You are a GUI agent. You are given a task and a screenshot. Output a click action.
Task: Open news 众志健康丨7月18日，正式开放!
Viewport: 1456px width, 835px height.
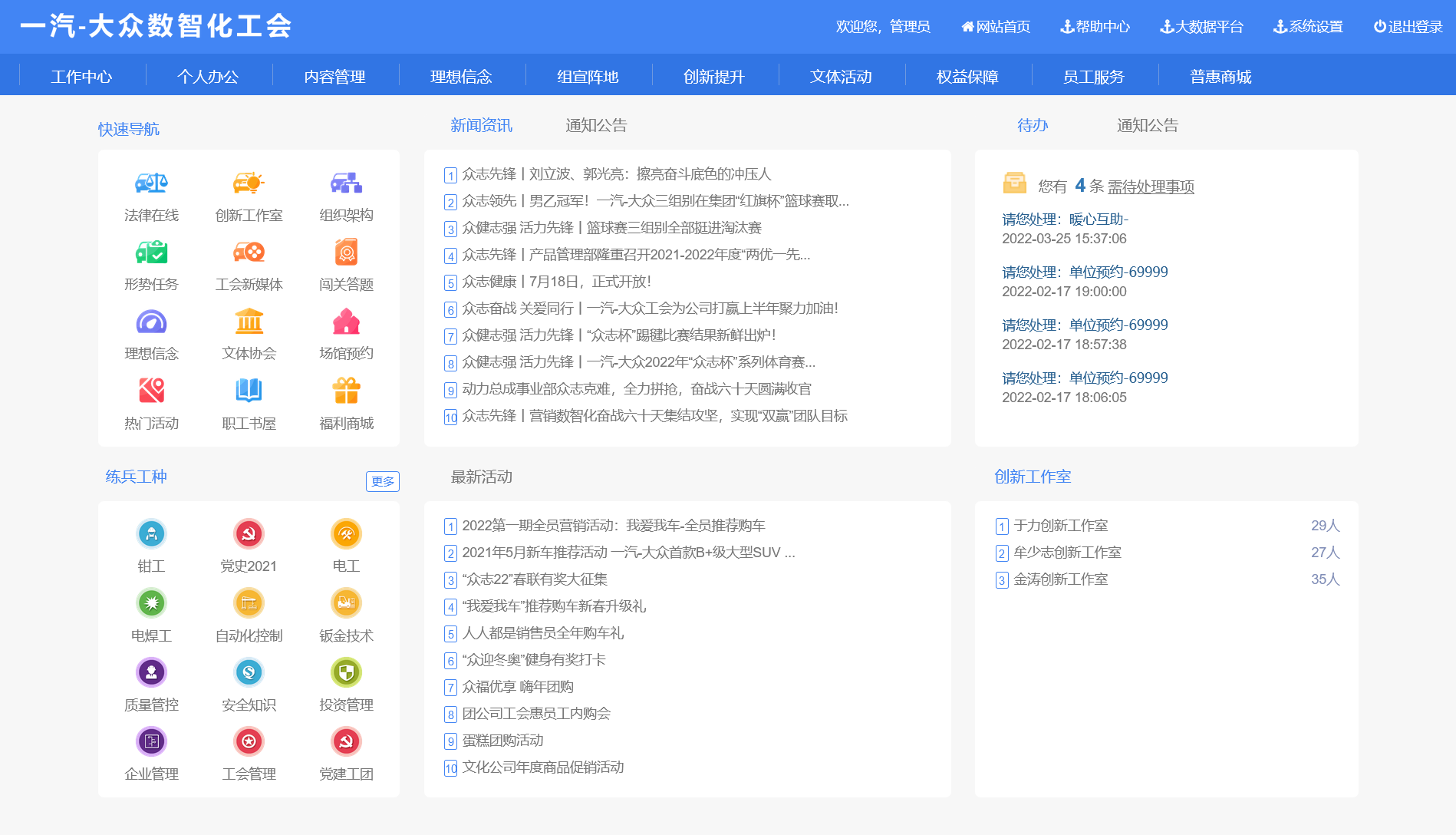click(556, 282)
